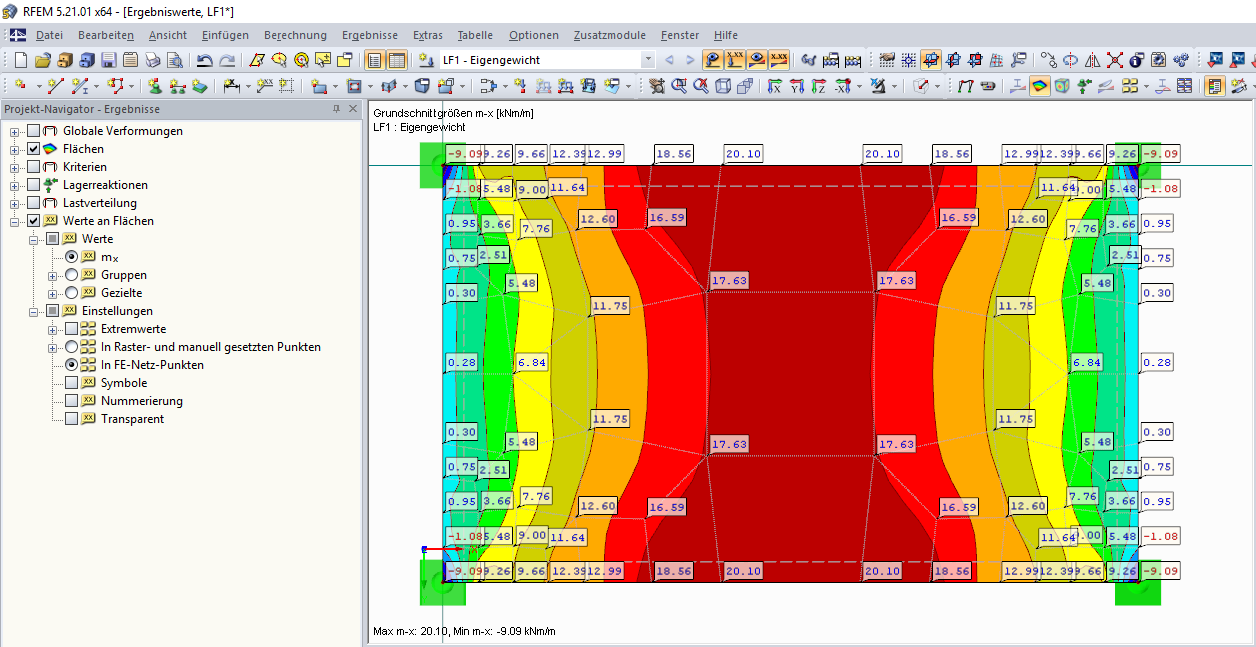This screenshot has height=647, width=1256.
Task: Expand the Kriterien tree node
Action: 15,167
